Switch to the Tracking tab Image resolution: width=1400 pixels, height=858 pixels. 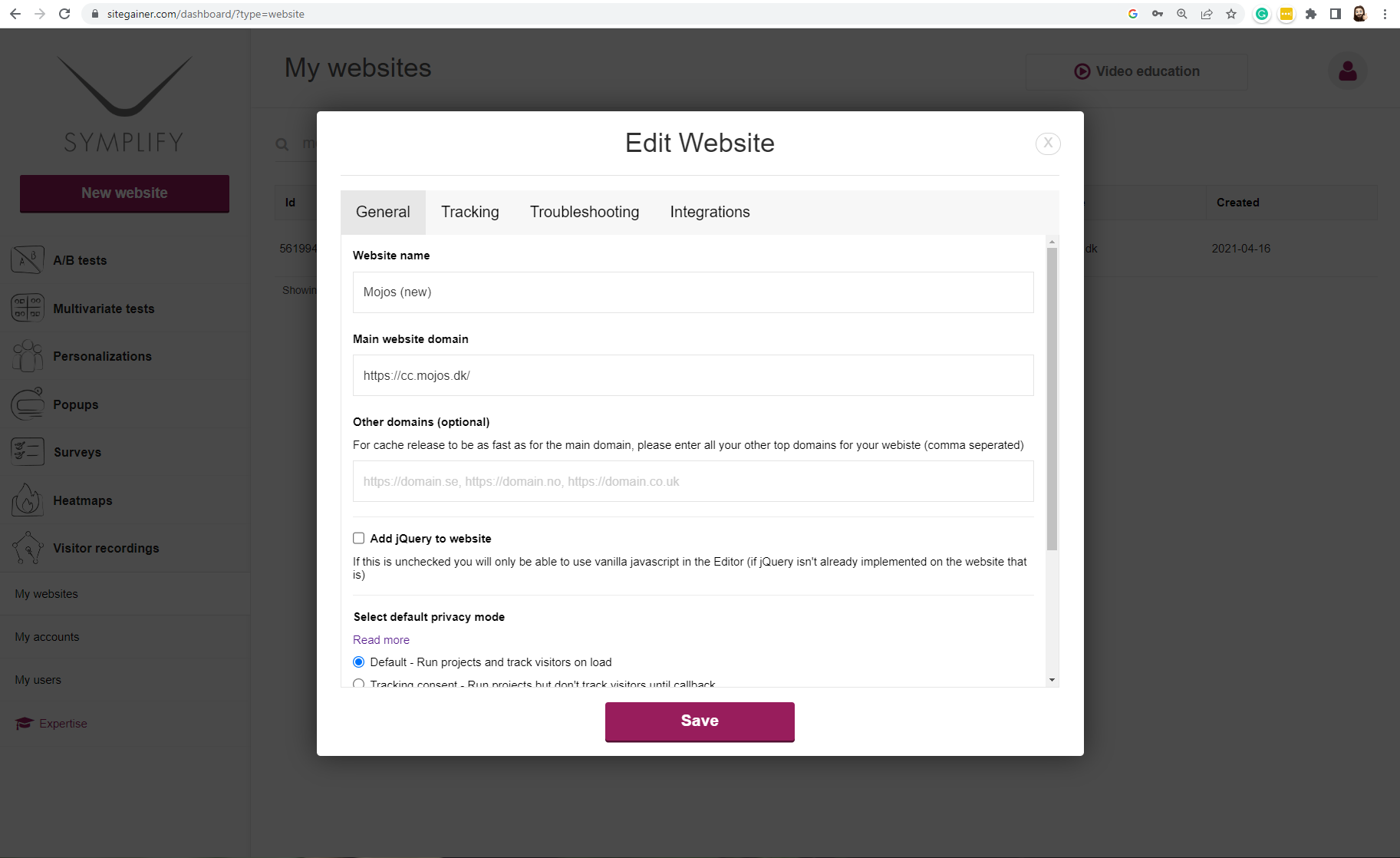pyautogui.click(x=469, y=212)
